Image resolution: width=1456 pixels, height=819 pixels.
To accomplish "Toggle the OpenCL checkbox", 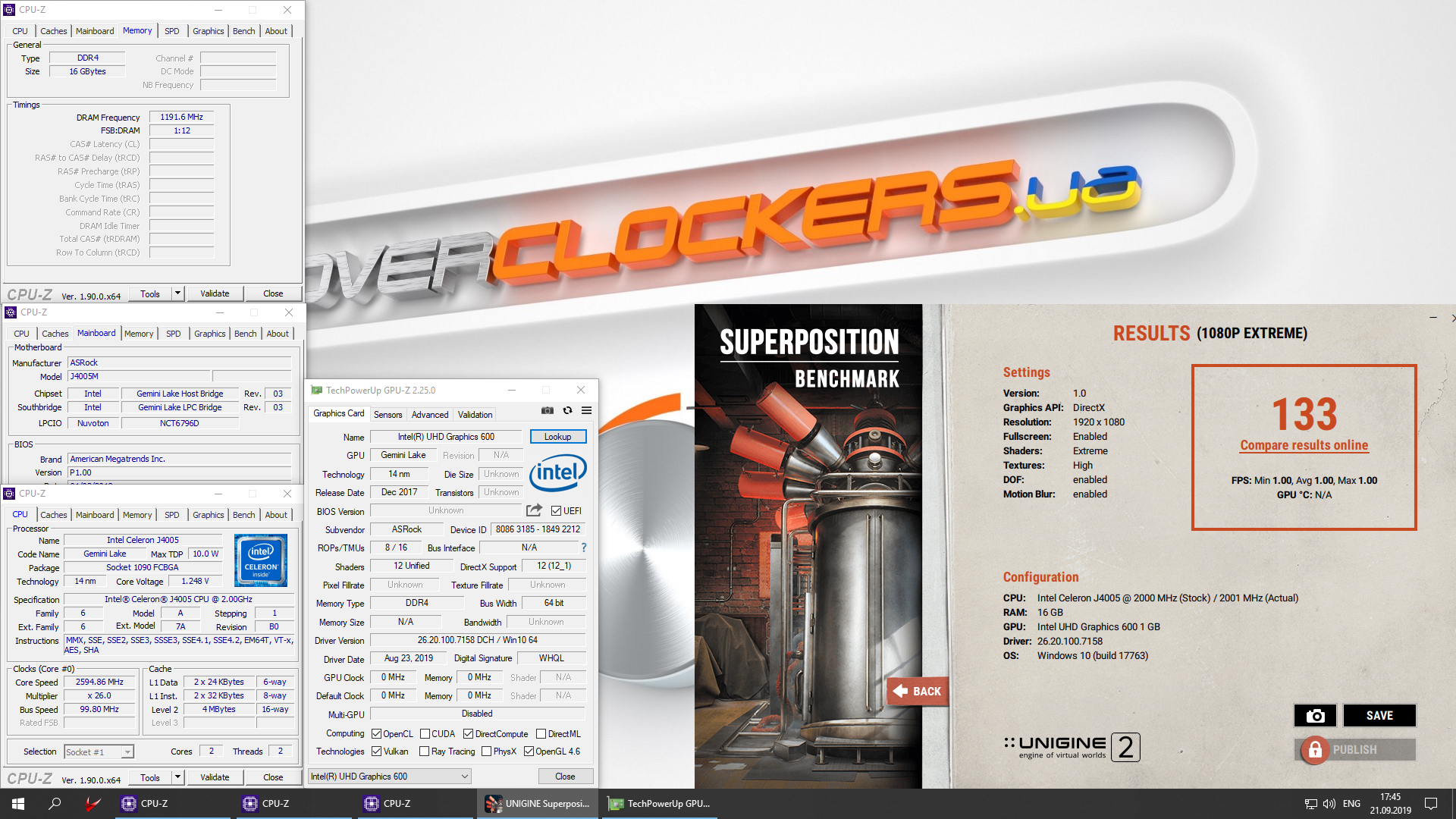I will pyautogui.click(x=377, y=734).
